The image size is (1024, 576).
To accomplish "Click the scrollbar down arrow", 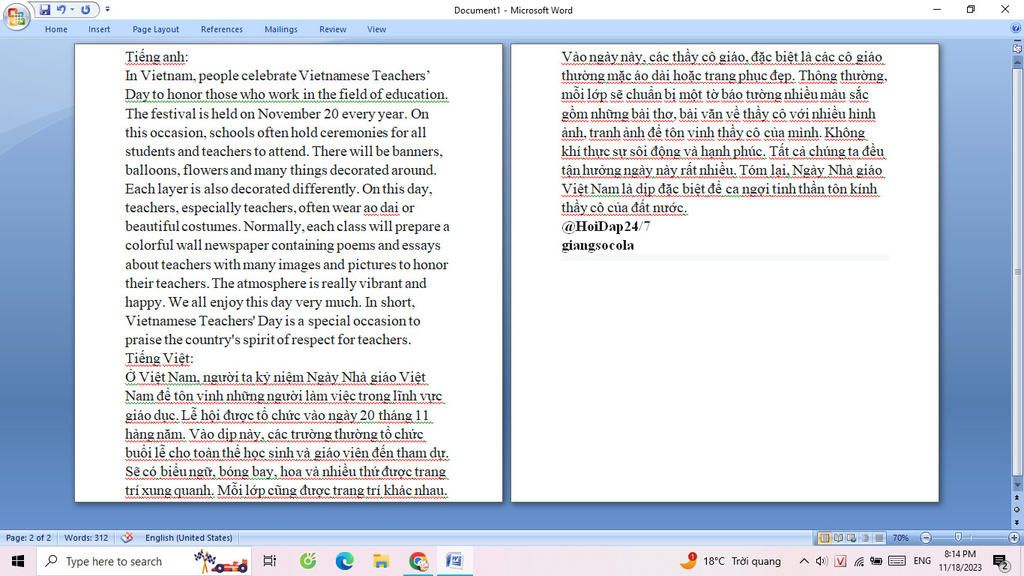I will (x=1017, y=485).
